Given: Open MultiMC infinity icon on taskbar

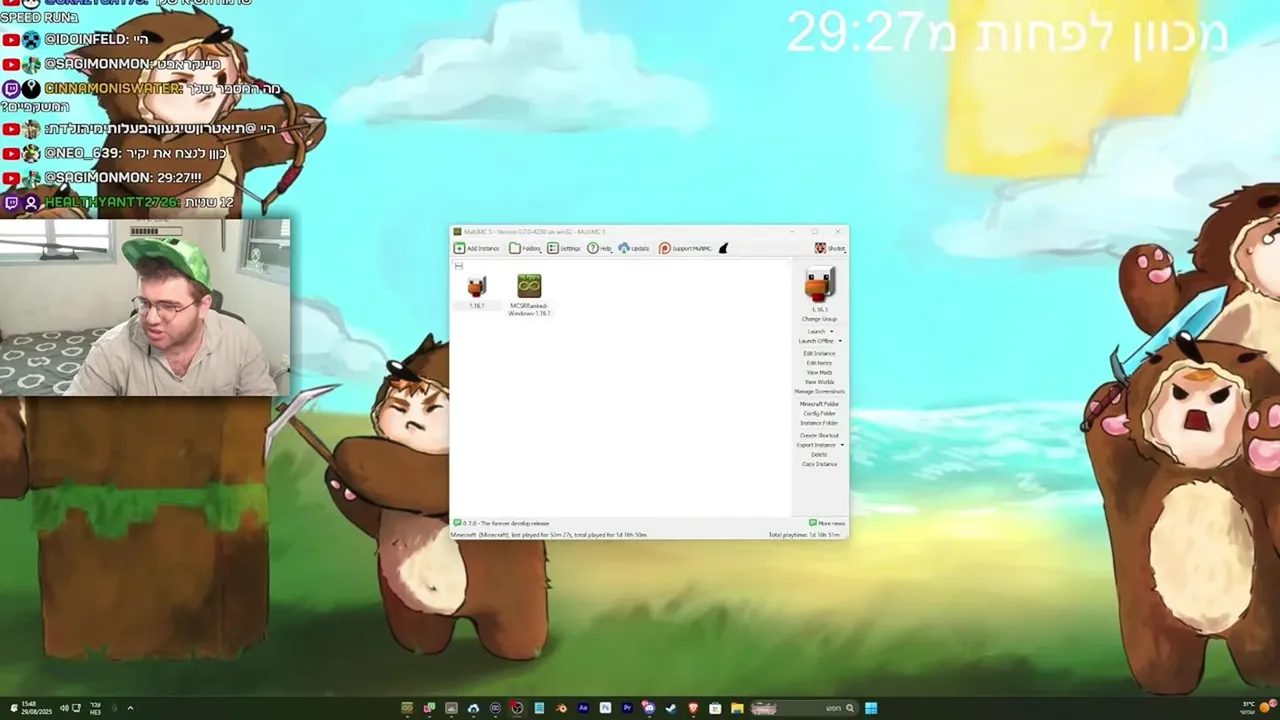Looking at the screenshot, I should point(407,708).
